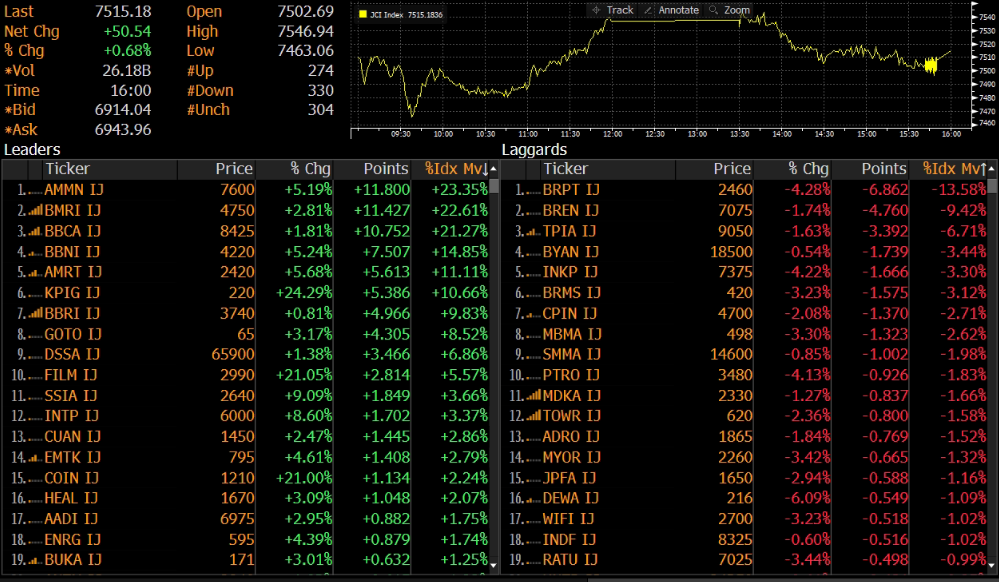Sort Leaders table by Ticker column
The image size is (999, 582).
67,169
